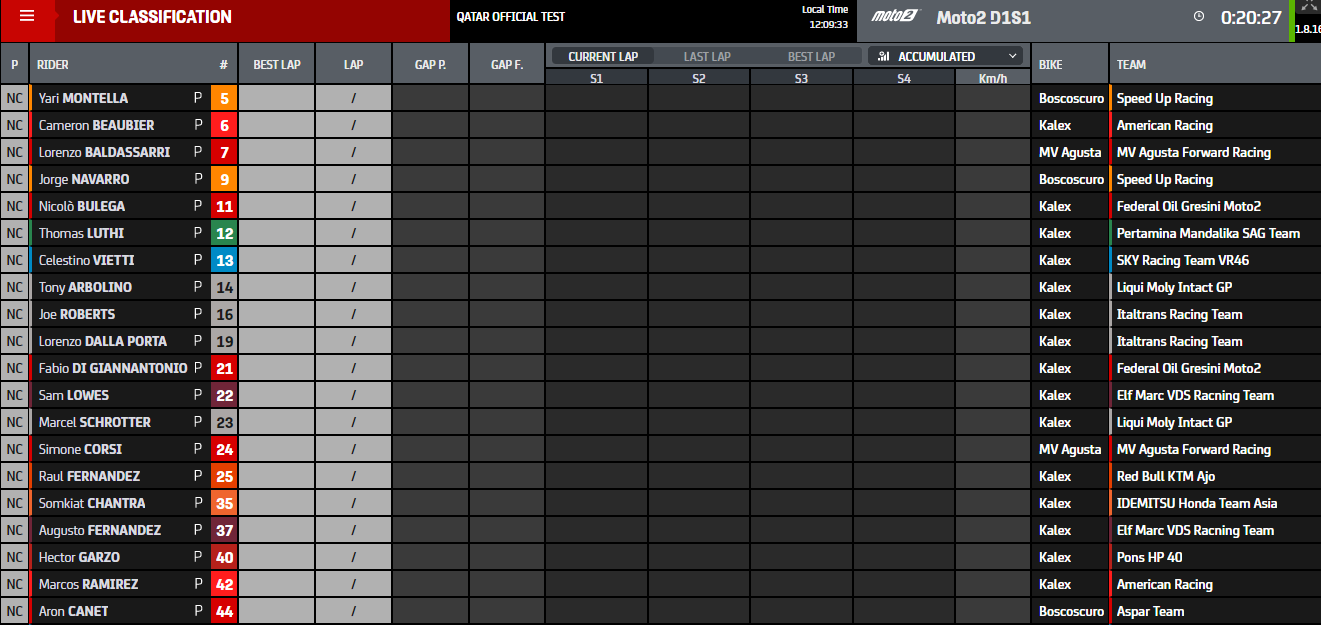This screenshot has width=1321, height=625.
Task: Switch to the BEST LAP sector tab
Action: pyautogui.click(x=811, y=56)
